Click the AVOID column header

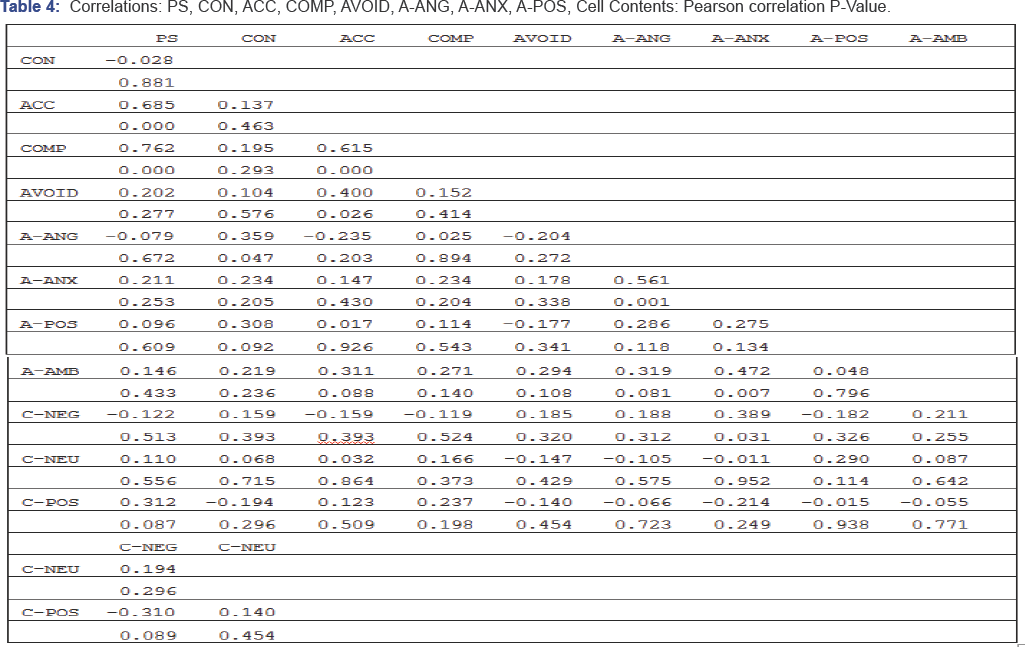tap(542, 39)
